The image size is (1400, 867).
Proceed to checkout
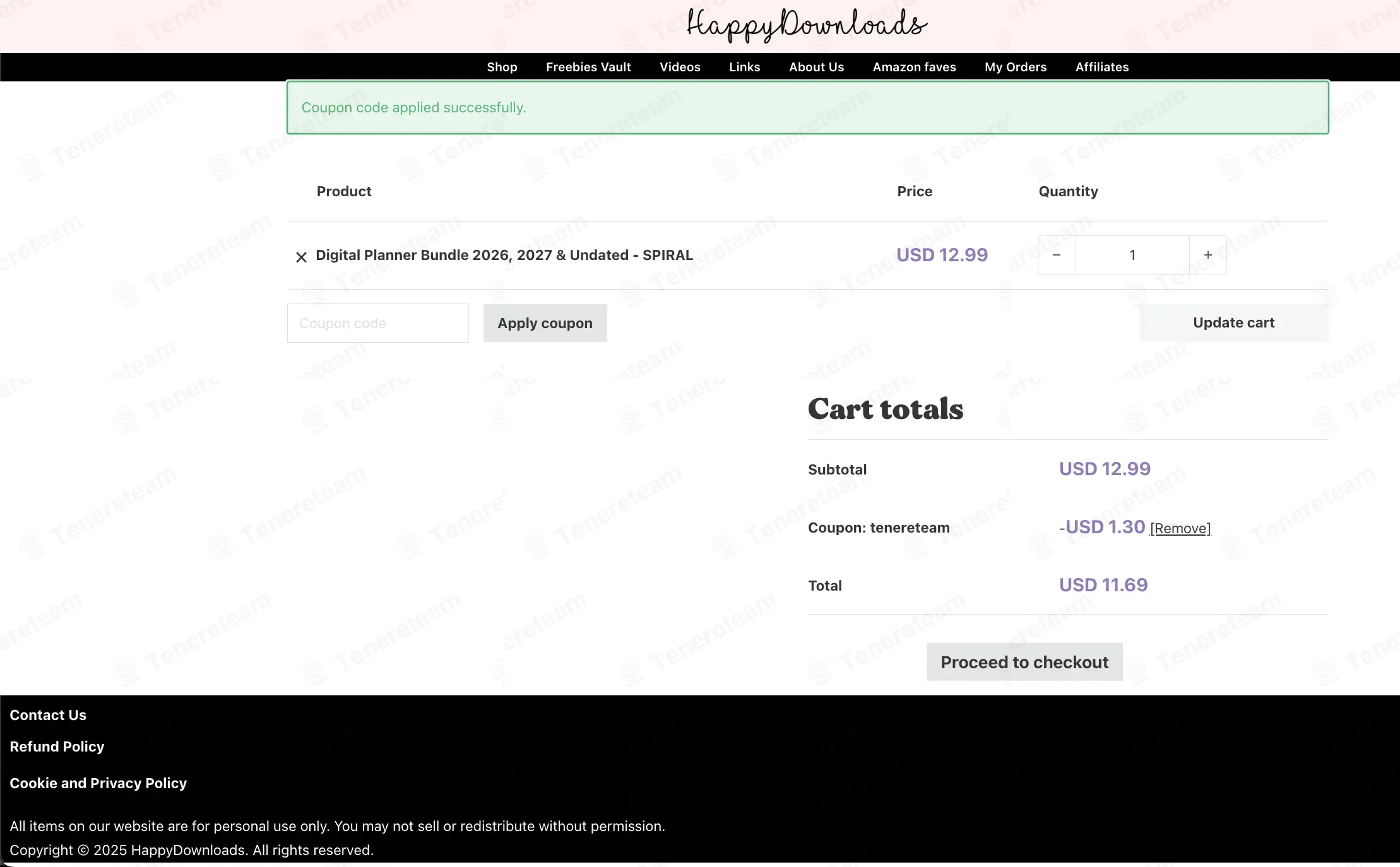pos(1024,662)
